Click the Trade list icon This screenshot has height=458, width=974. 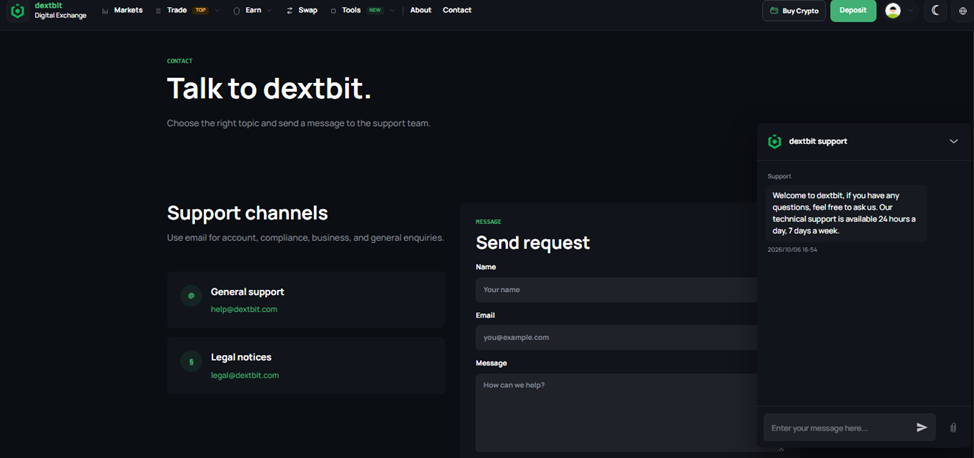158,11
